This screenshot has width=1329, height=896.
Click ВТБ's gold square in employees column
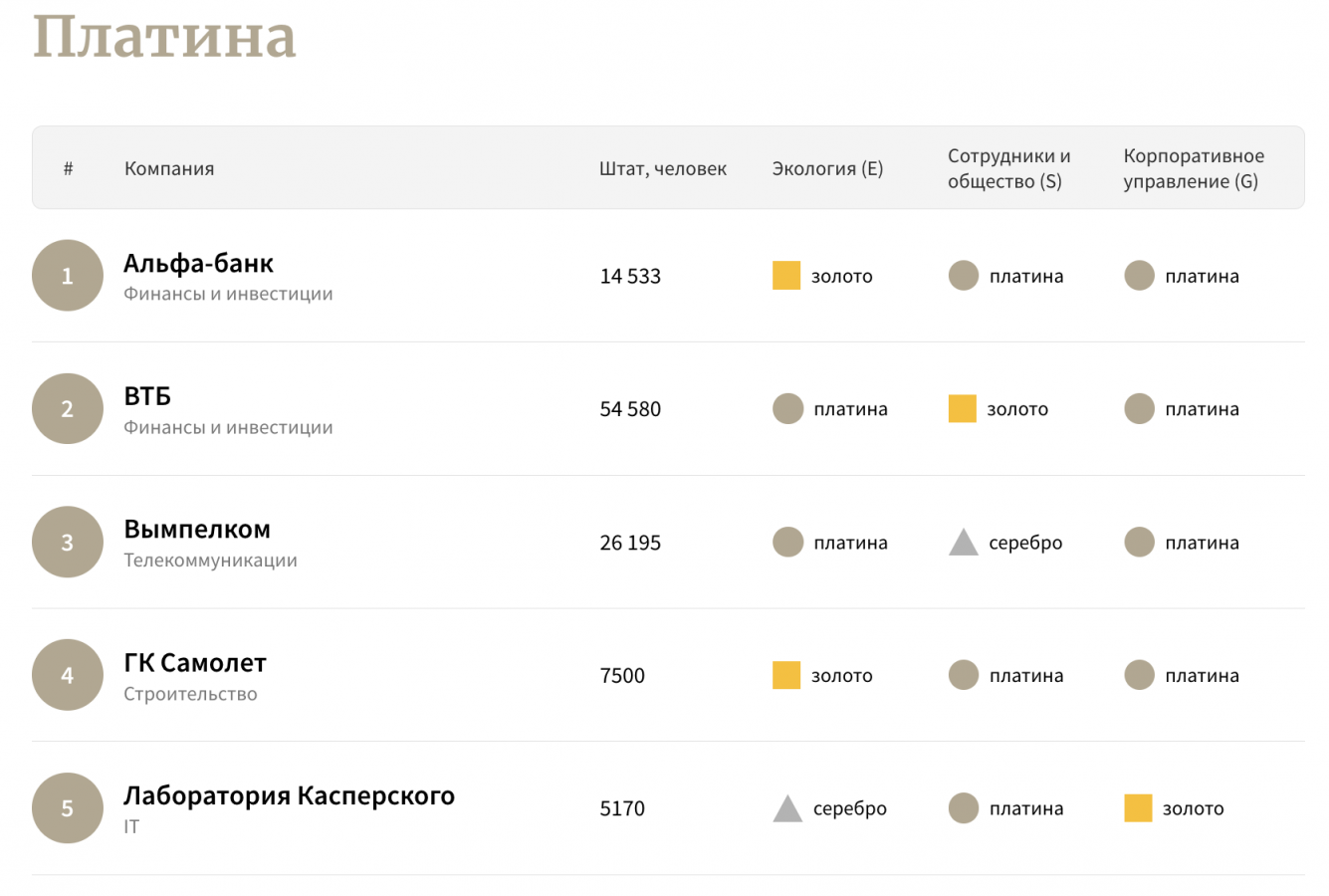tap(963, 409)
